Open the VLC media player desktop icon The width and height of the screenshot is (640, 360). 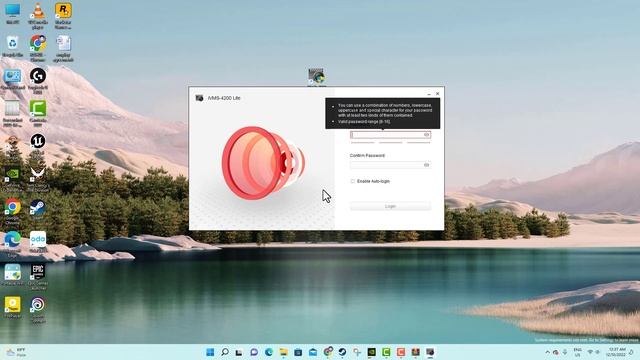tap(38, 16)
